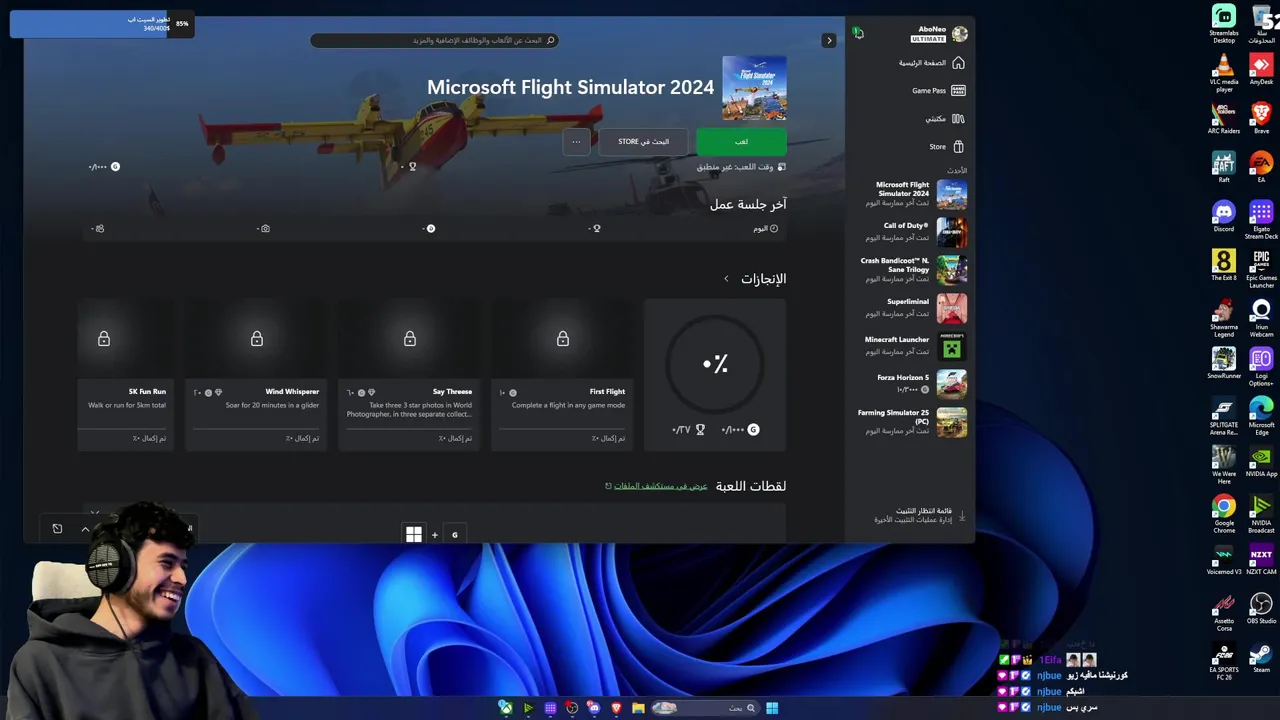Screen dimensions: 1280x720
Task: Launch Brave browser desktop icon
Action: click(x=1261, y=118)
